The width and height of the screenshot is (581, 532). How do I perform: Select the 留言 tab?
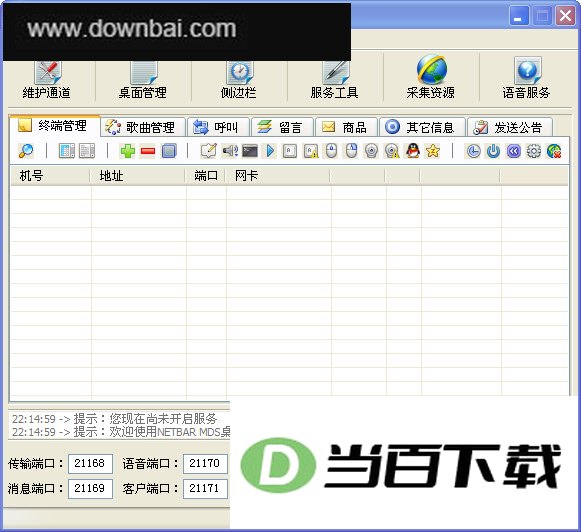(283, 127)
